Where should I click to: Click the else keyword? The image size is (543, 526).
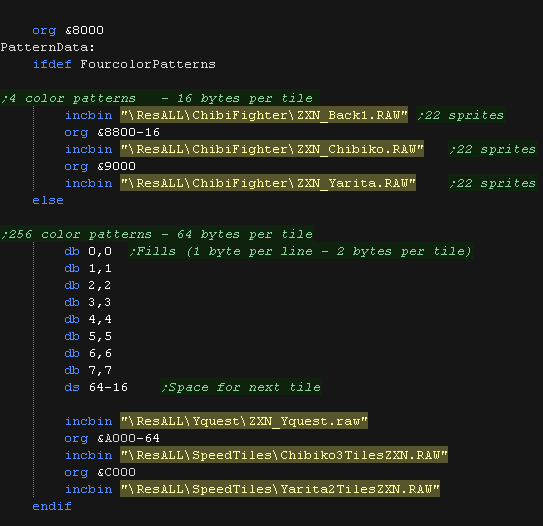click(x=48, y=200)
